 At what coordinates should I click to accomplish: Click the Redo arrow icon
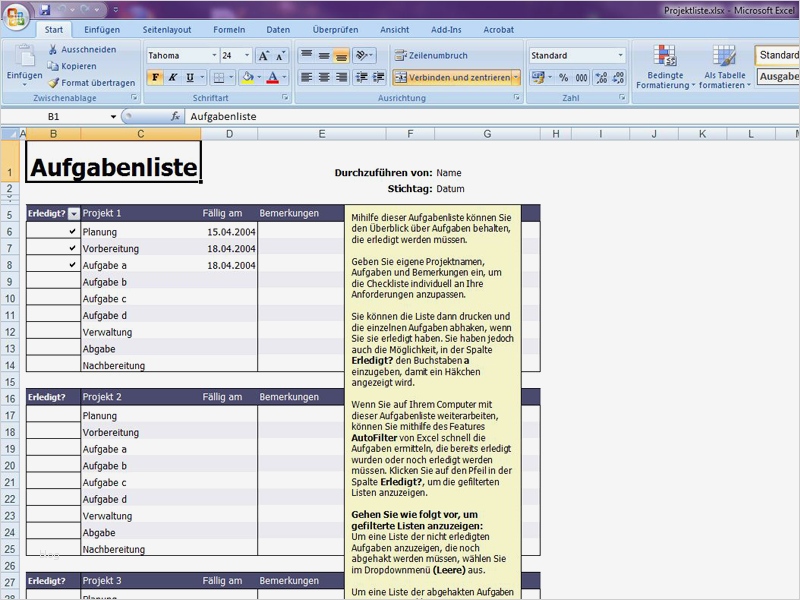[85, 9]
